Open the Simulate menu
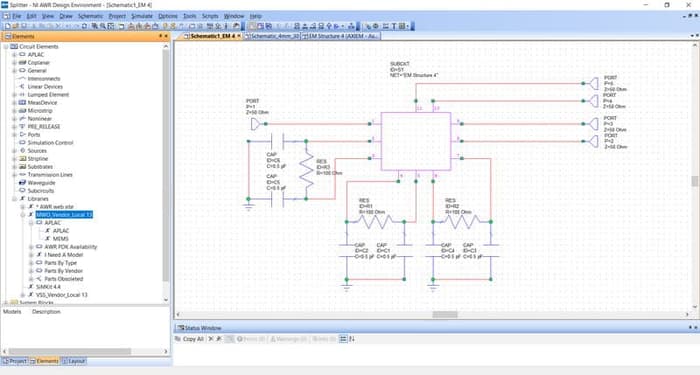Image resolution: width=700 pixels, height=375 pixels. (142, 16)
